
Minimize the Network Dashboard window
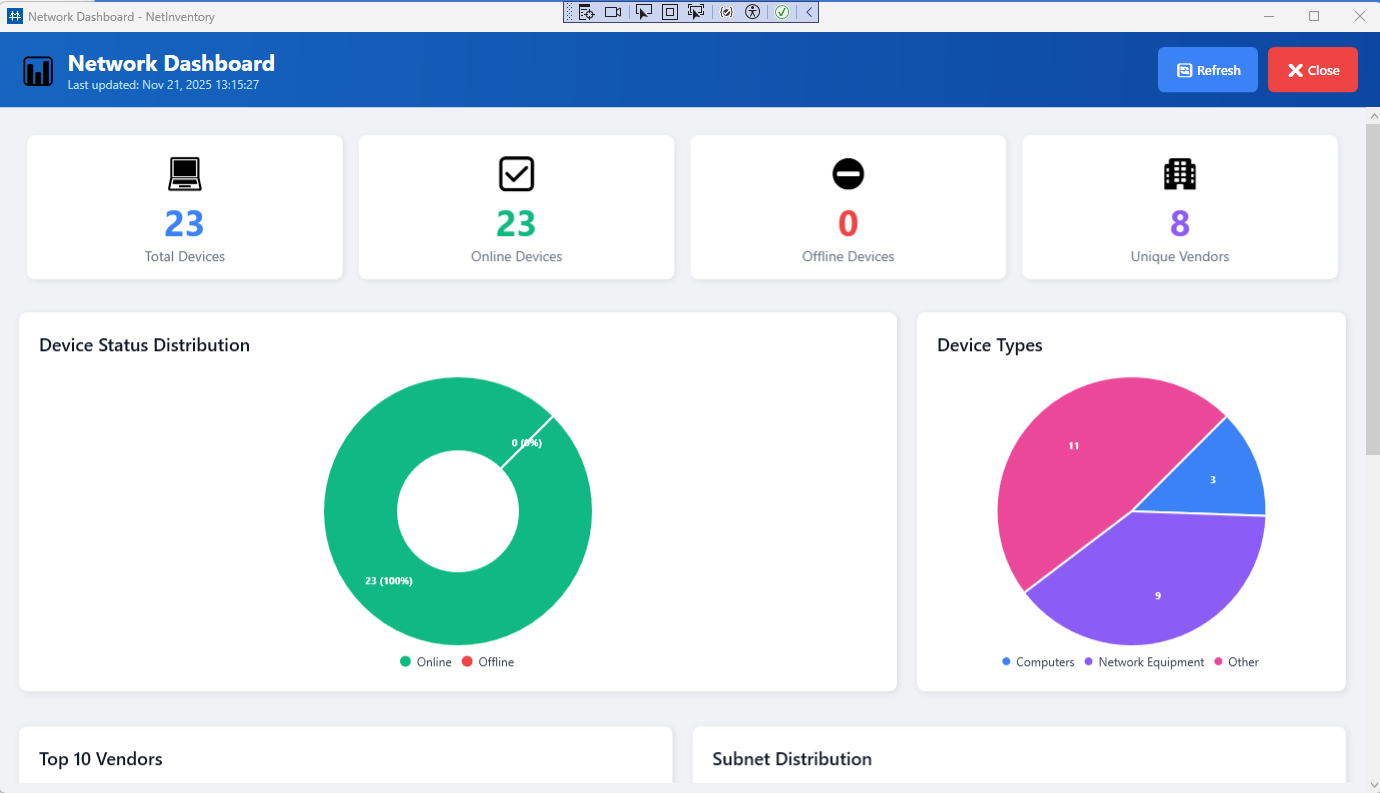(x=1269, y=16)
